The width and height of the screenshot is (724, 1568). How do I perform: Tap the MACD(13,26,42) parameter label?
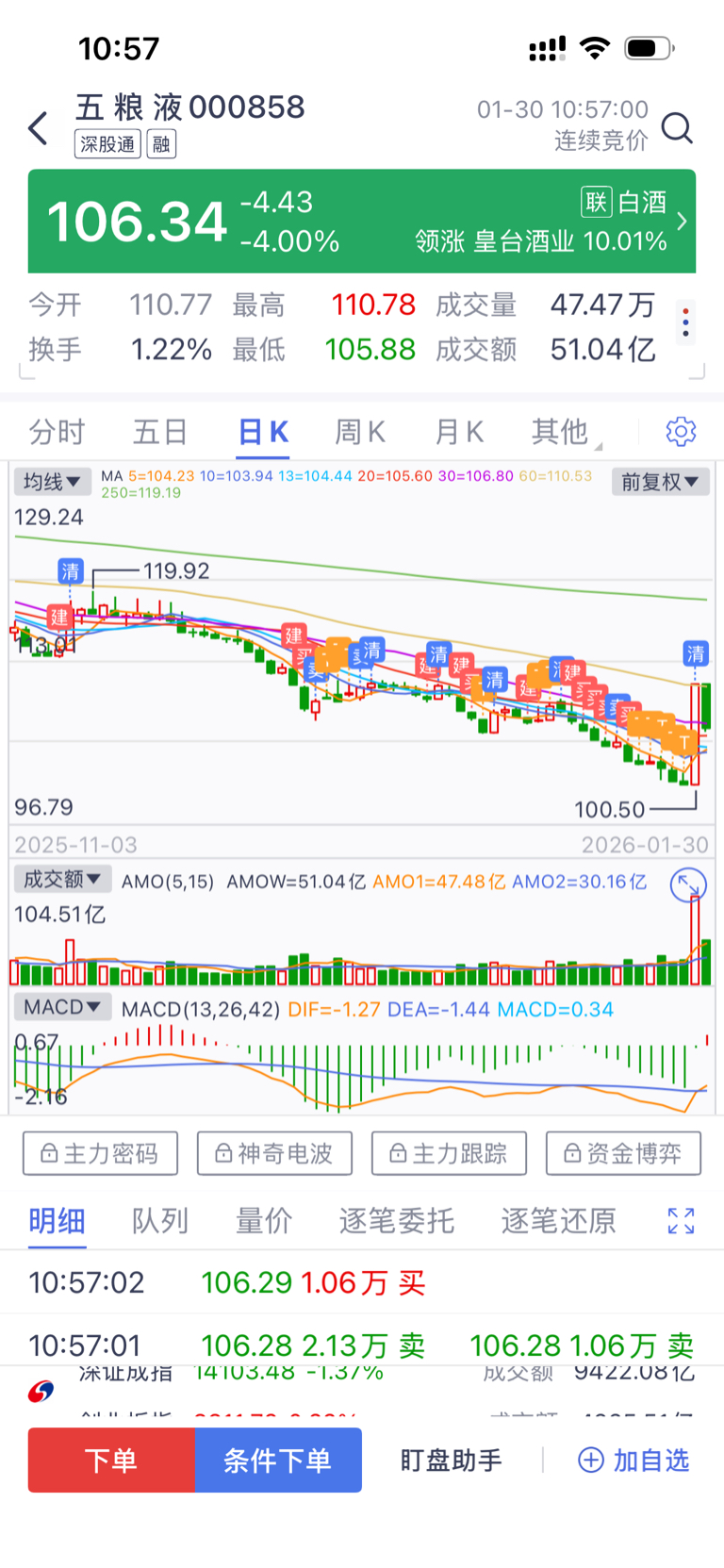pyautogui.click(x=201, y=1009)
